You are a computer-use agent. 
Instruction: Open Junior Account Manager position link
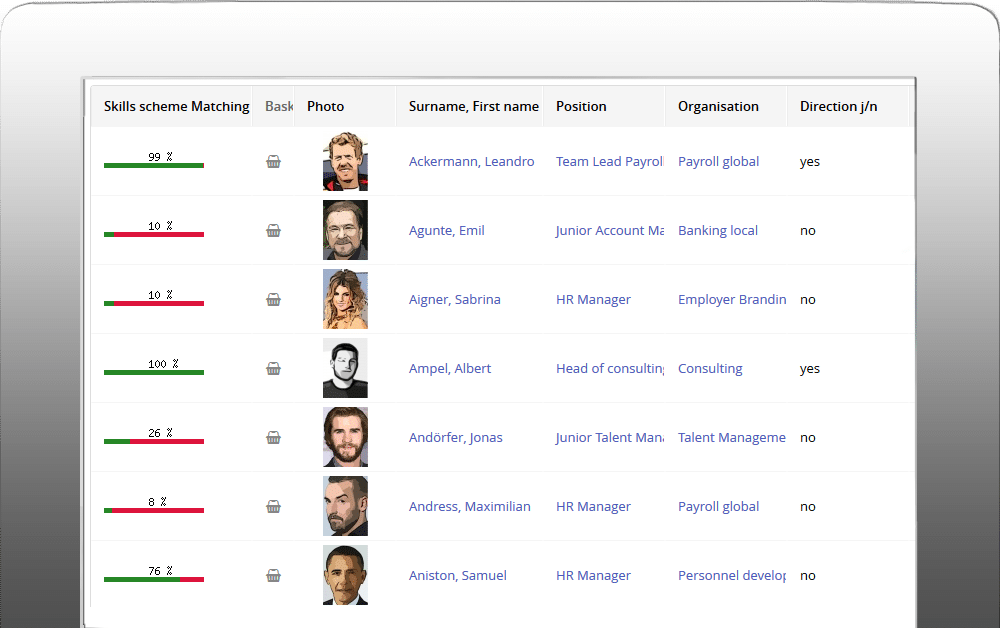[610, 231]
